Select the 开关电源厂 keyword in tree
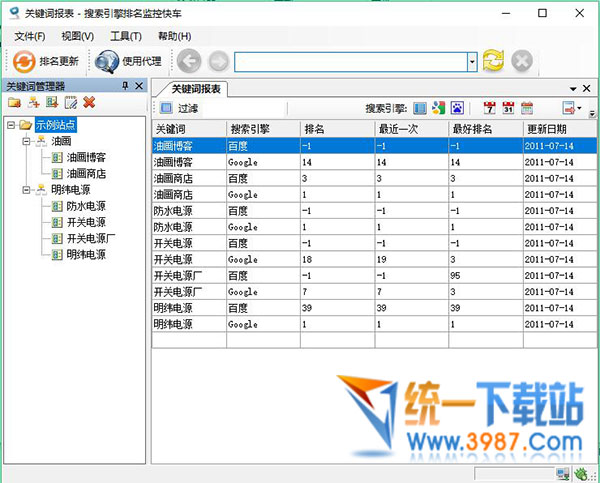 tap(91, 238)
